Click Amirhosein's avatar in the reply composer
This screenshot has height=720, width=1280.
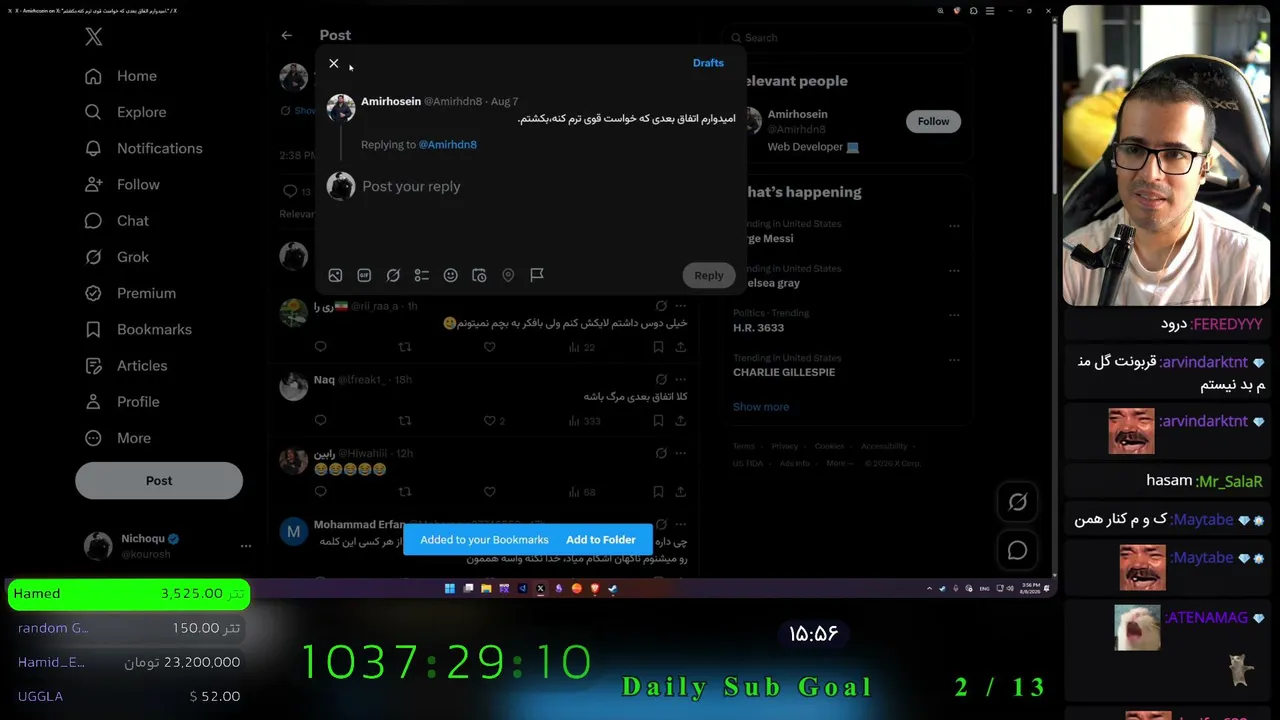pyautogui.click(x=341, y=108)
